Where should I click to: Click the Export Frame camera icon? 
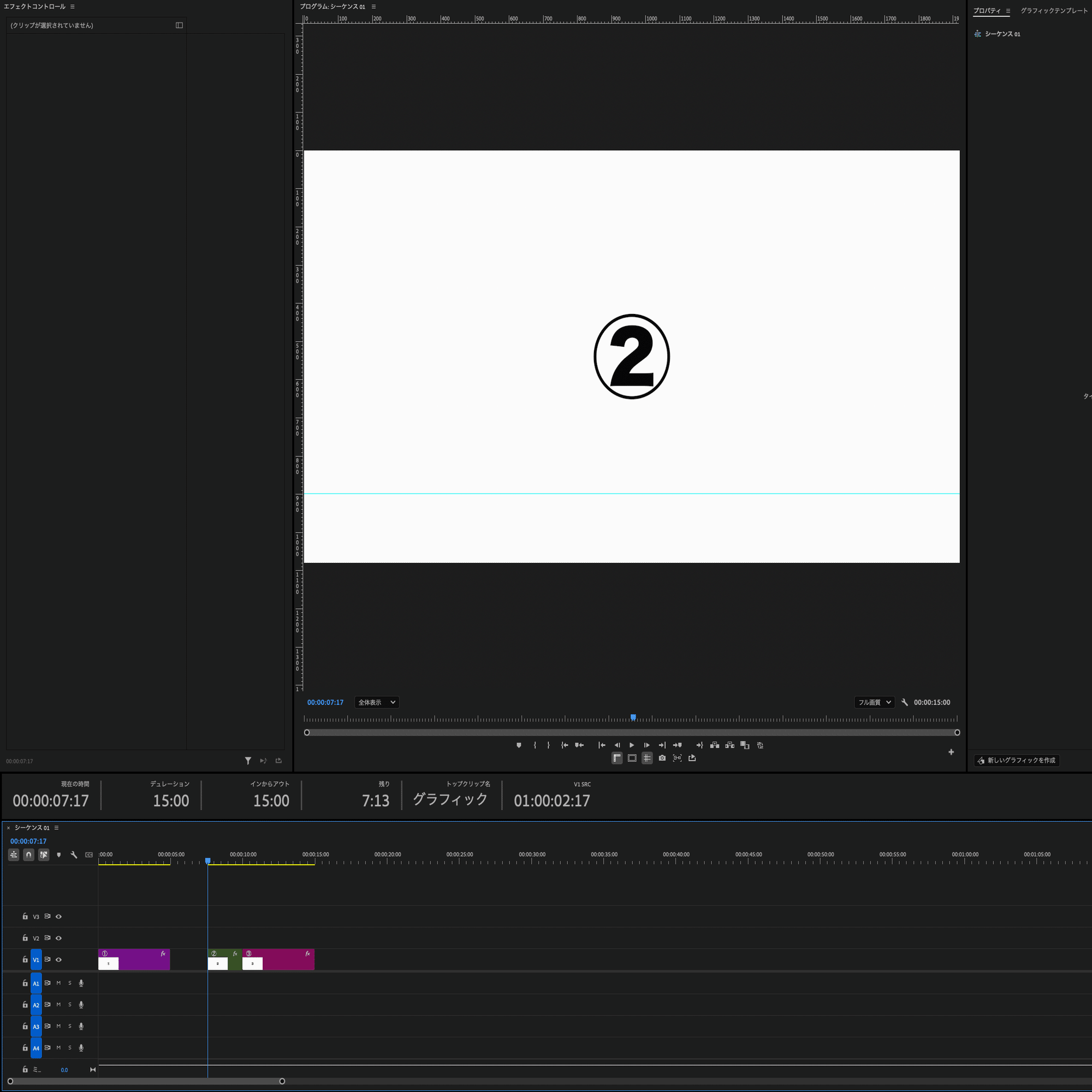tap(662, 758)
